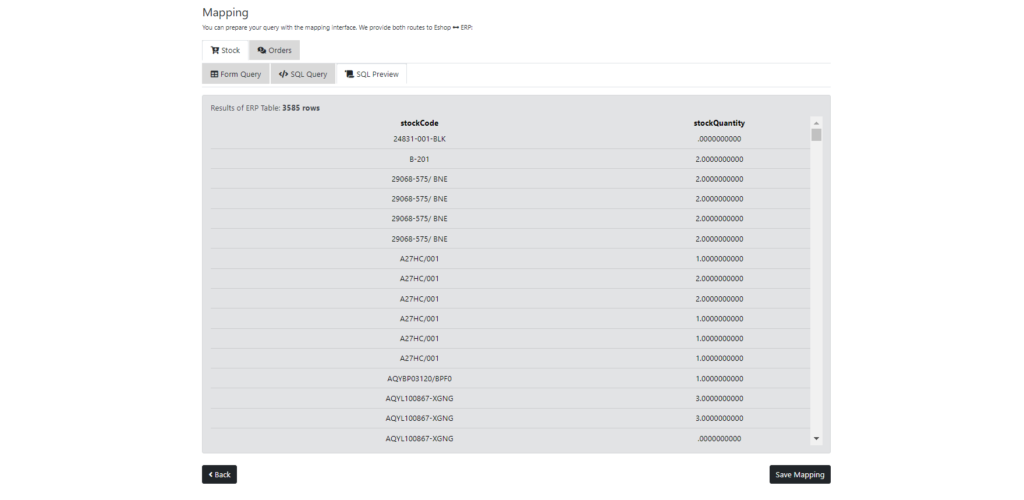Open the SQL Preview tab

(371, 74)
